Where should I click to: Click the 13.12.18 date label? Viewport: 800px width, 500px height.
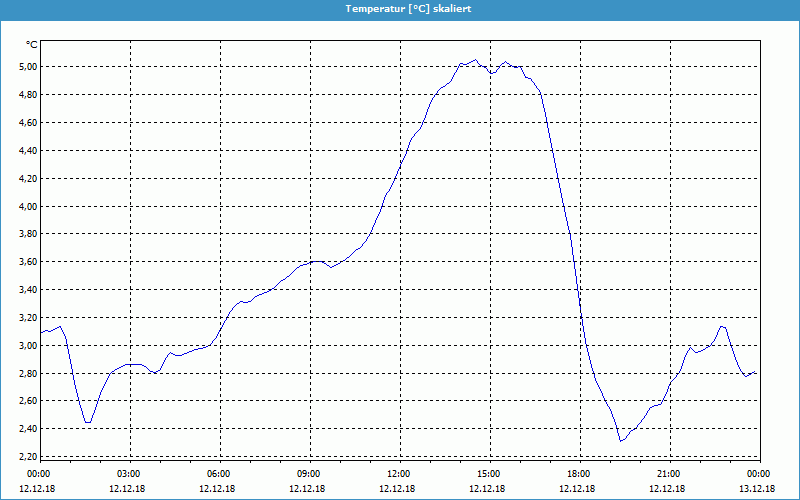tap(757, 489)
